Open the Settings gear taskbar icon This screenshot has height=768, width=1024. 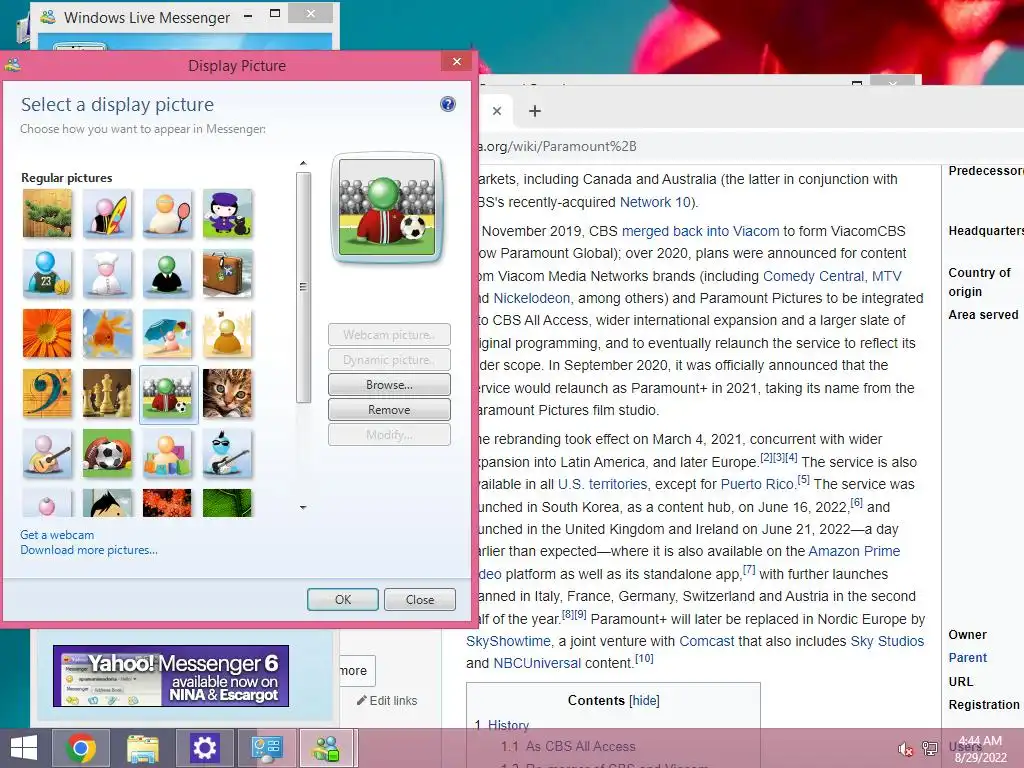(204, 748)
